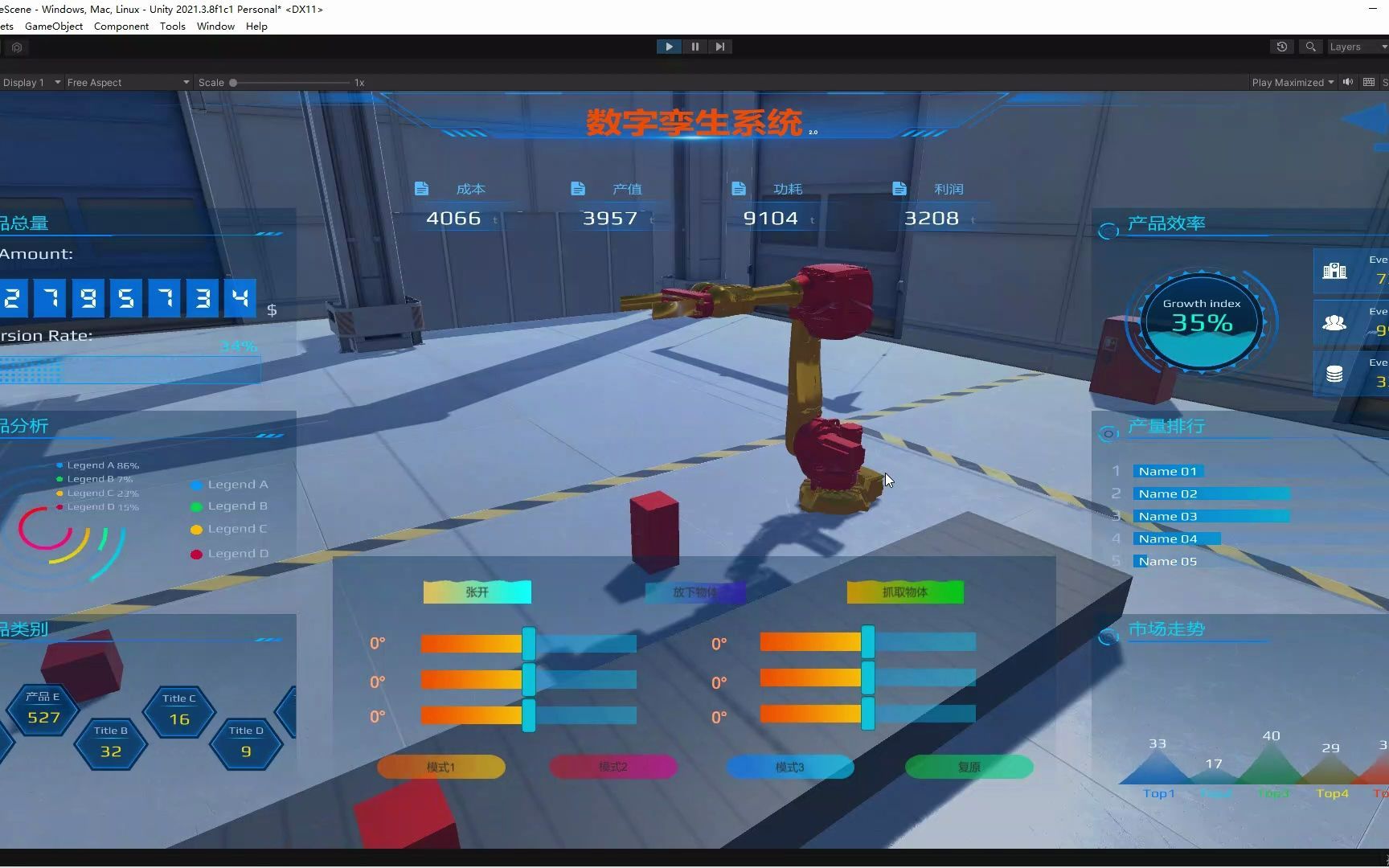Click the document icon above 利润 value
The width and height of the screenshot is (1389, 868).
(x=899, y=187)
